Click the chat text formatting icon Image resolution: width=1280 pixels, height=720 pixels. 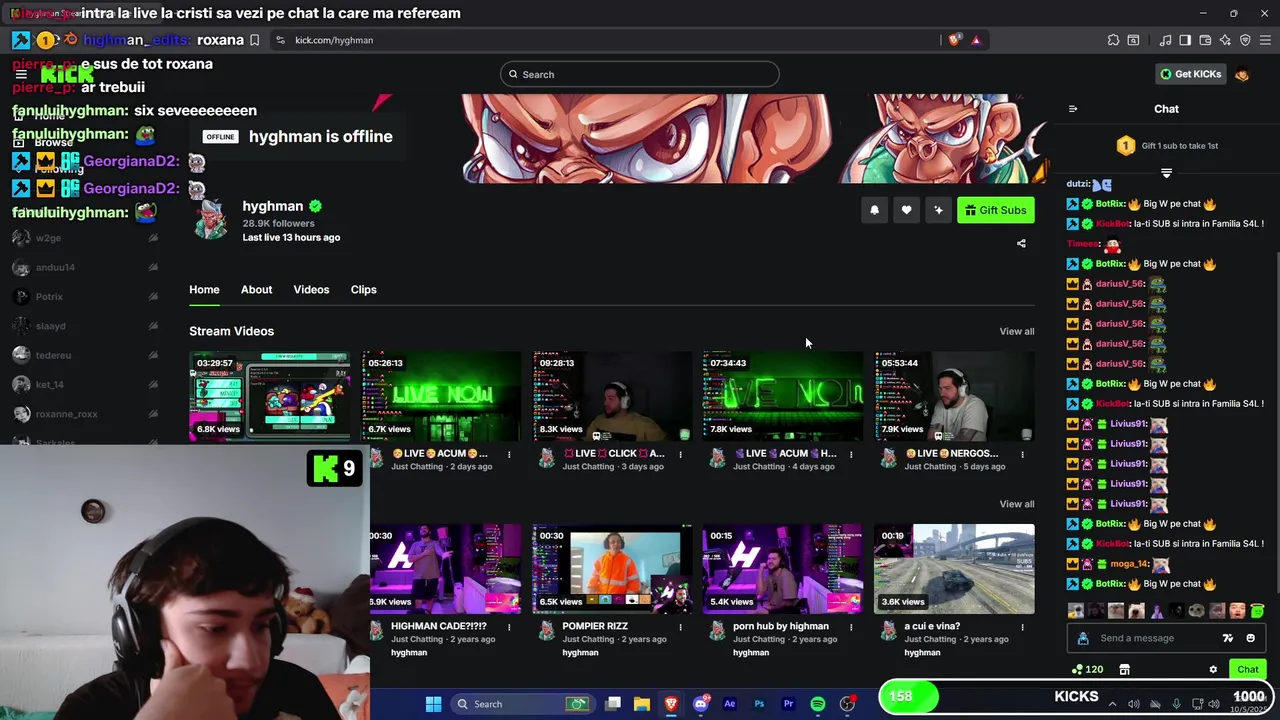click(x=1228, y=638)
